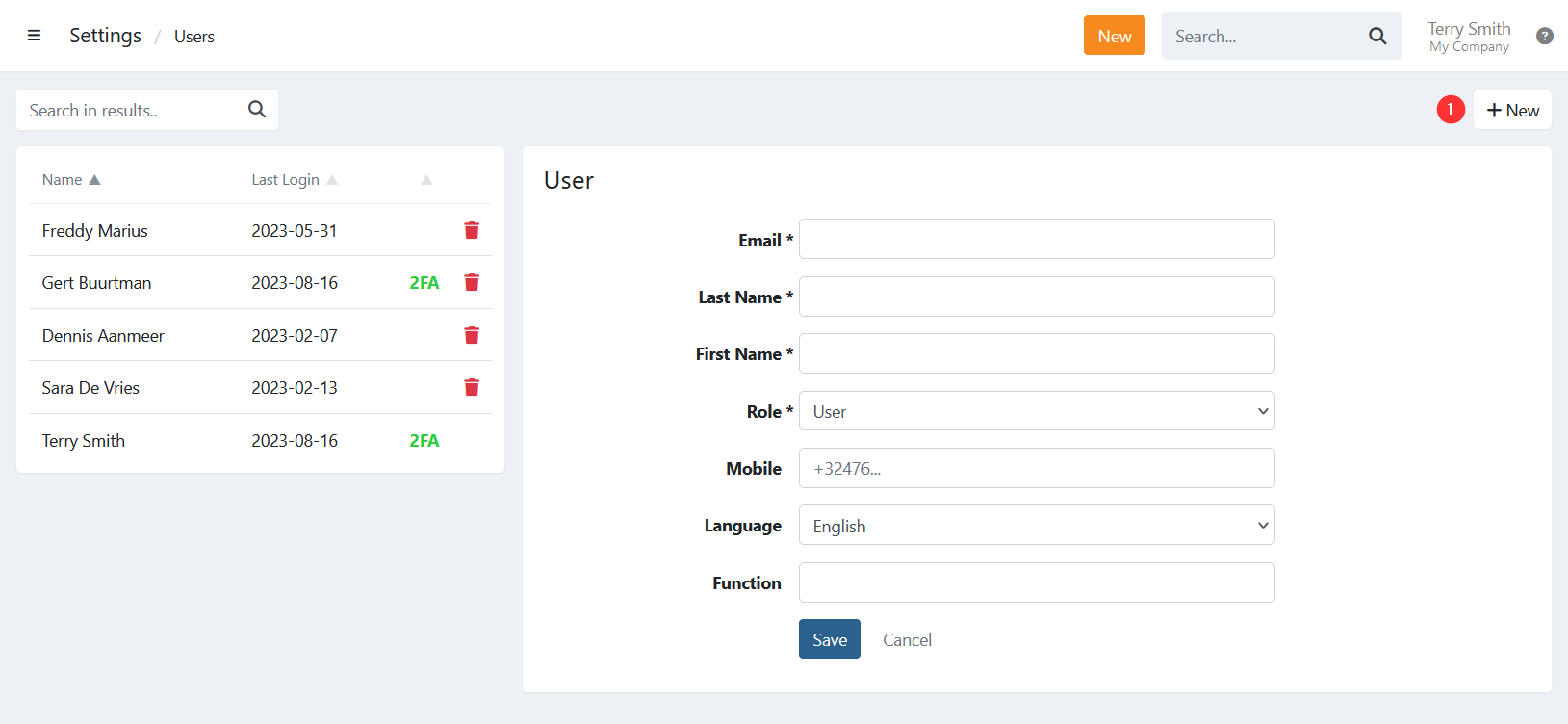This screenshot has width=1568, height=724.
Task: Save the new user form
Action: [x=829, y=639]
